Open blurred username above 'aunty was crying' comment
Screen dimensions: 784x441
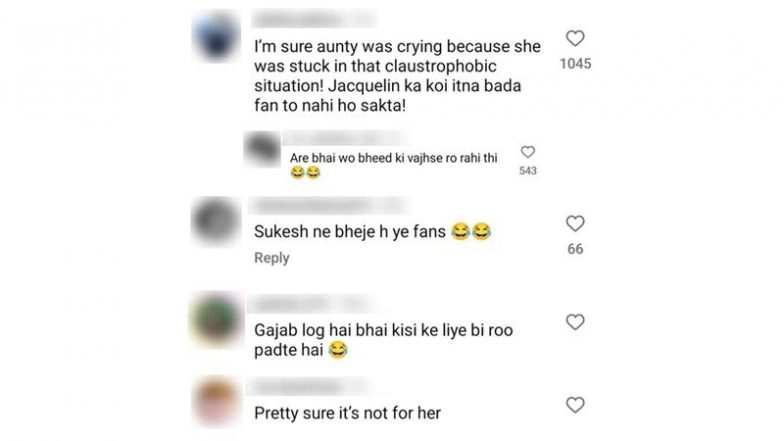pyautogui.click(x=314, y=20)
